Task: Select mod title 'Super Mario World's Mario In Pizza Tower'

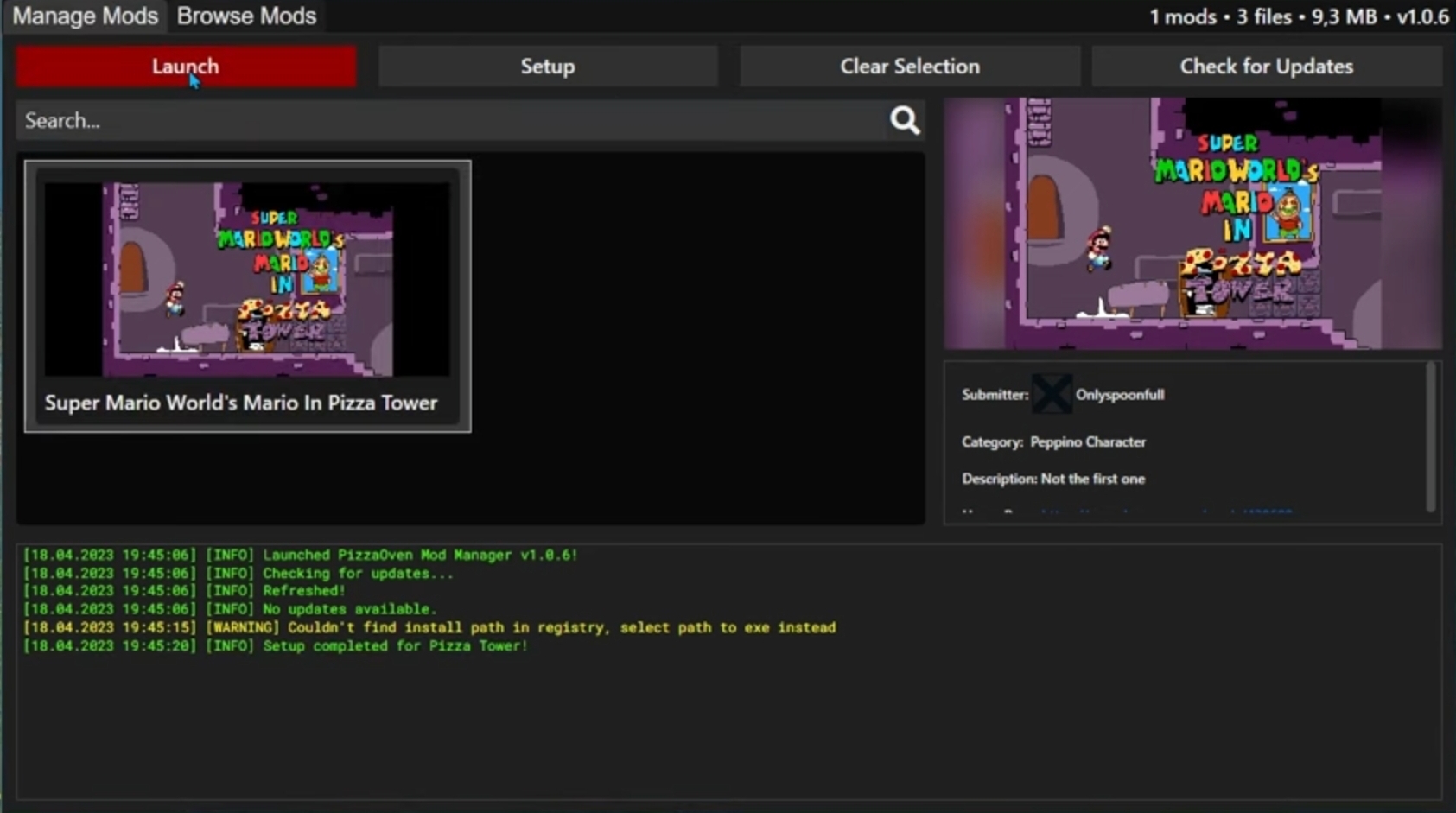Action: [241, 403]
